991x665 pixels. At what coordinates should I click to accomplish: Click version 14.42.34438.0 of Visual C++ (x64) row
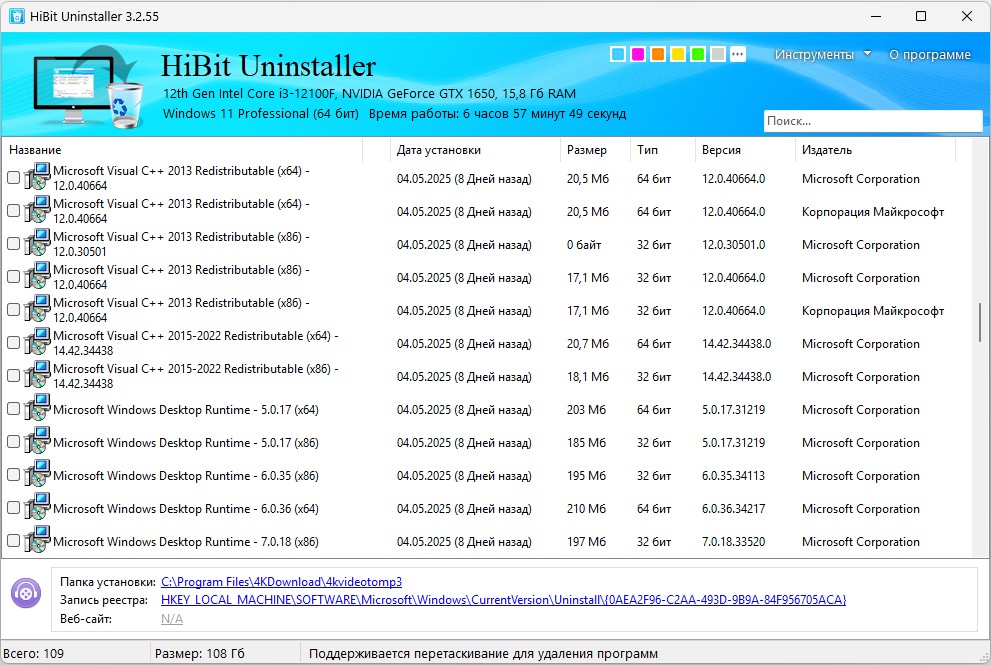736,343
